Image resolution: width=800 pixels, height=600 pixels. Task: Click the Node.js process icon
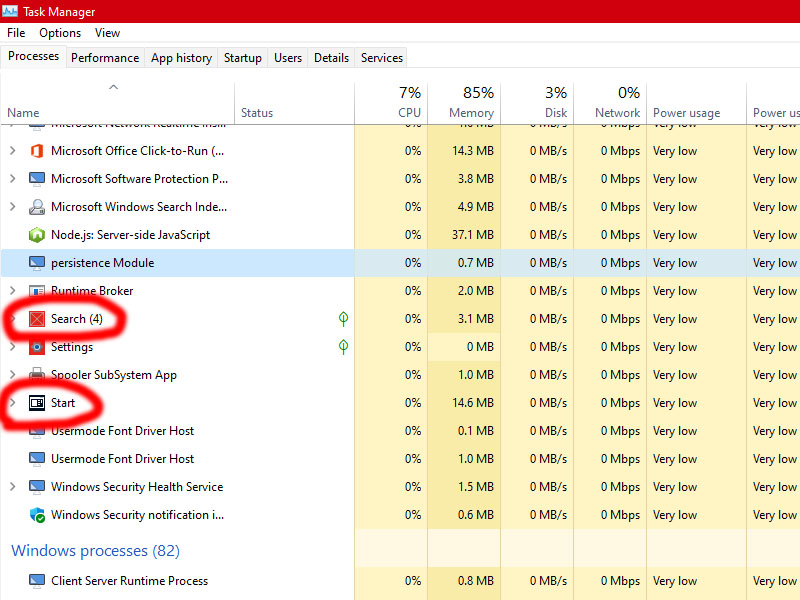(37, 235)
